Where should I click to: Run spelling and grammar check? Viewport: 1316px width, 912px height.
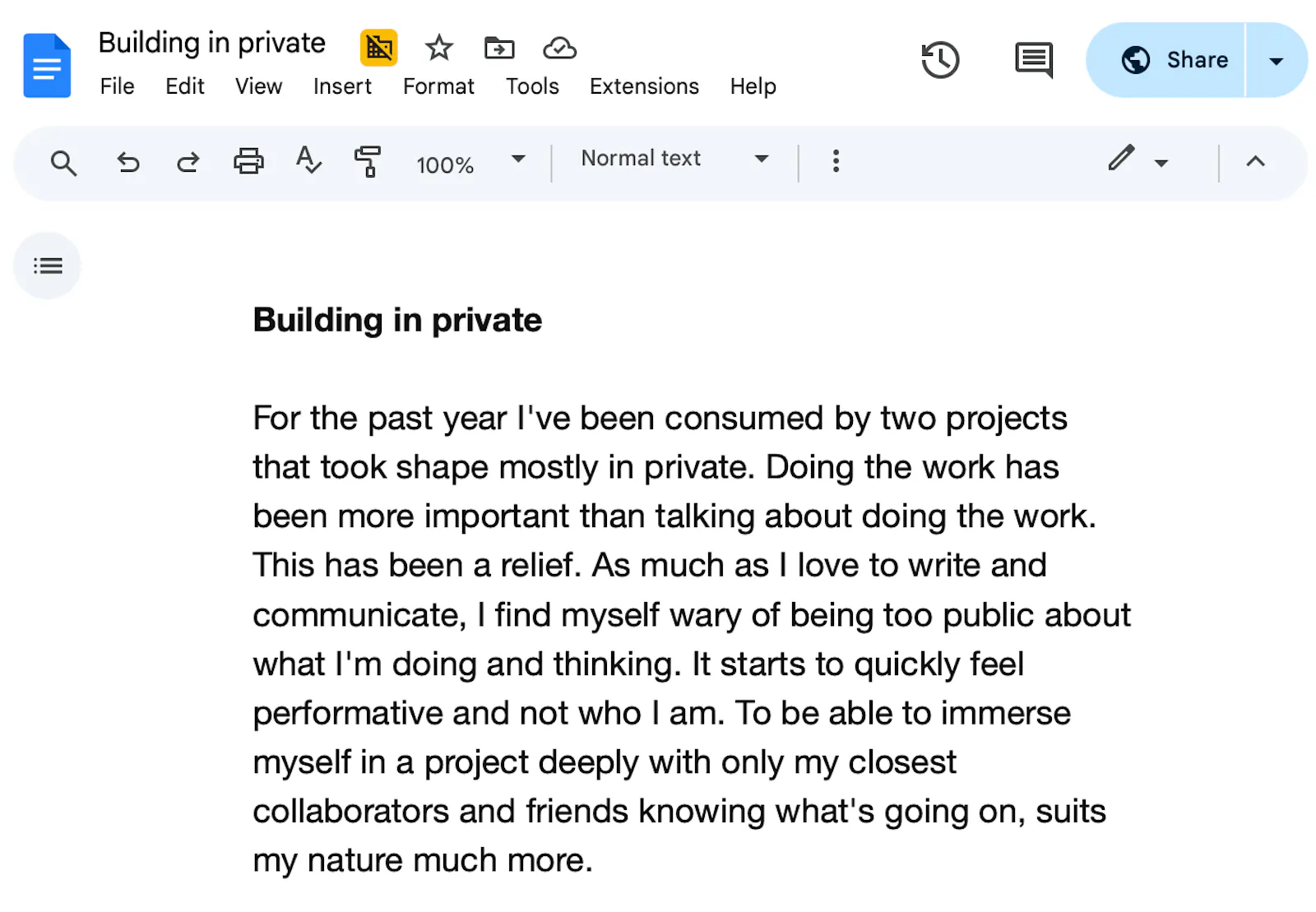308,160
